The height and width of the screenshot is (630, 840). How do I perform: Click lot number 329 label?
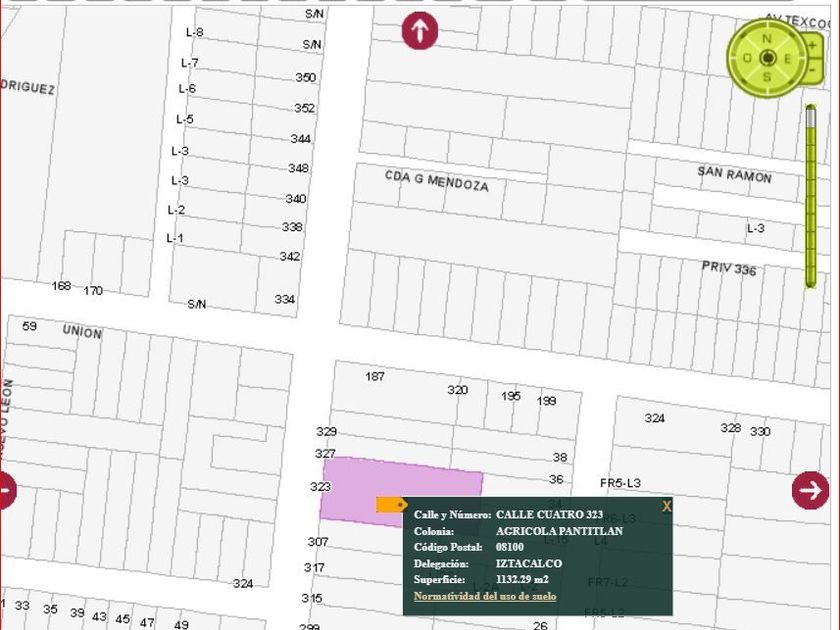(x=326, y=431)
